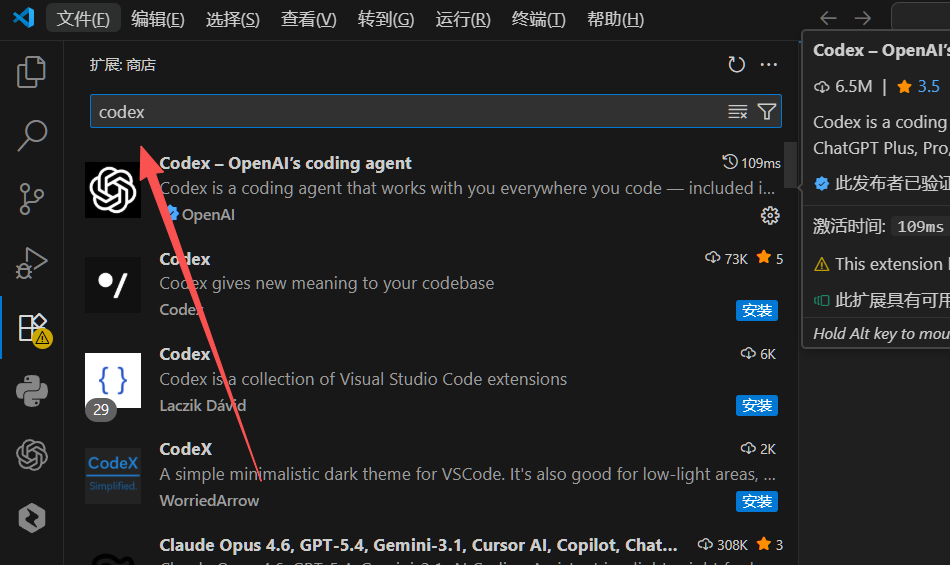Image resolution: width=950 pixels, height=565 pixels.
Task: Click 'Codex gives new meaning' description
Action: pos(327,283)
